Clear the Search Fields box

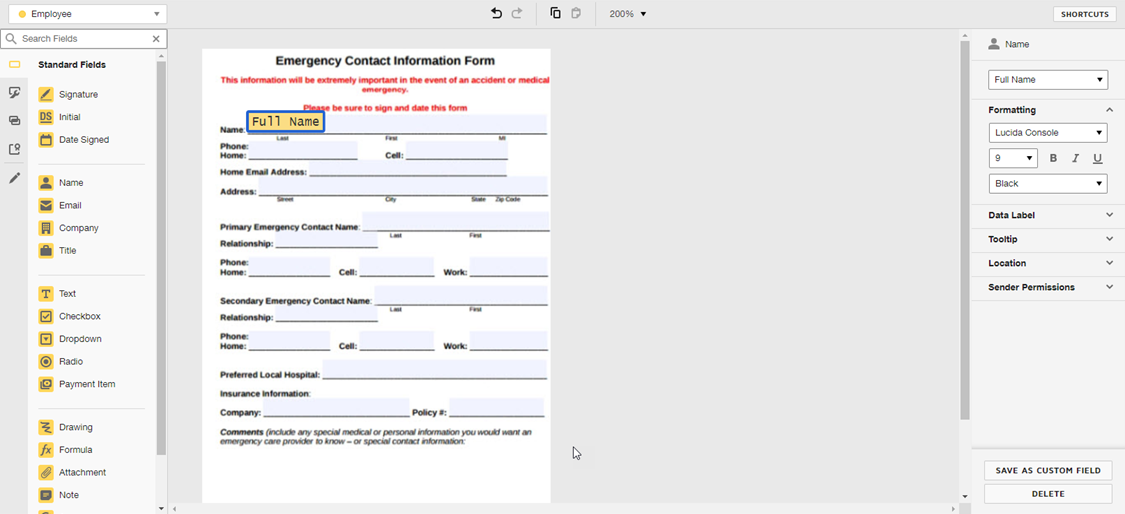pyautogui.click(x=156, y=39)
